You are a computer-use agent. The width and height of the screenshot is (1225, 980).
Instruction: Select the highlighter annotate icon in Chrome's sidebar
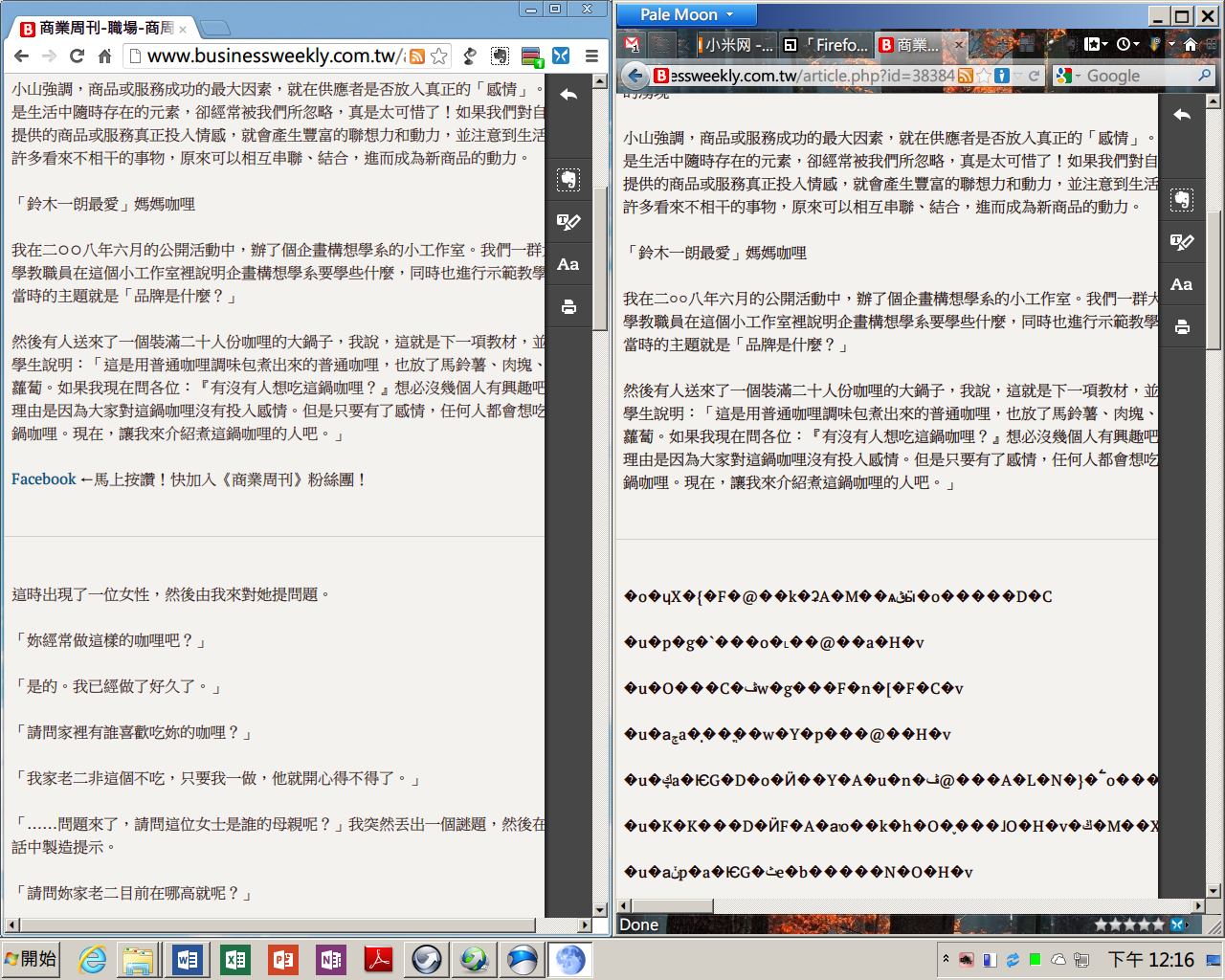click(568, 222)
